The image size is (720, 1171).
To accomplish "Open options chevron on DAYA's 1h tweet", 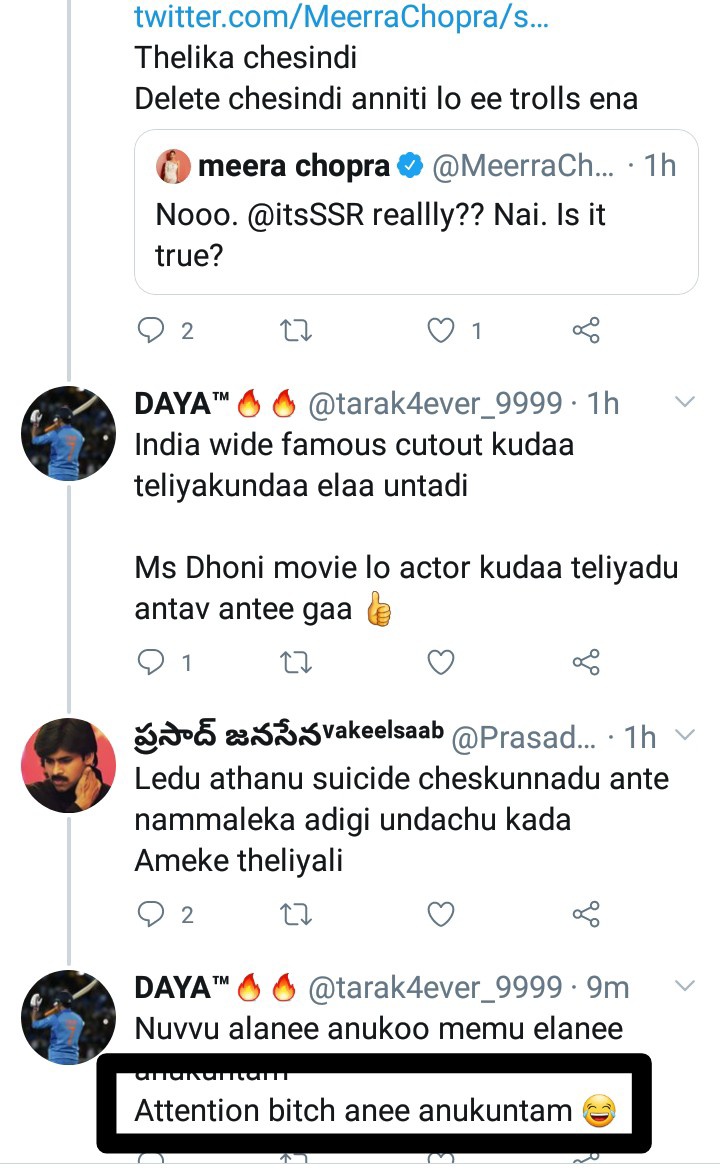I will pos(685,402).
